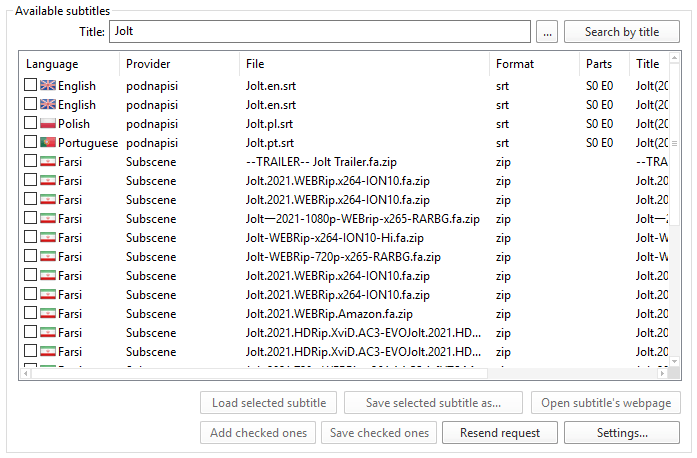Check the Portuguese Jolt.pt.srt checkbox
This screenshot has height=458, width=697.
tap(30, 142)
